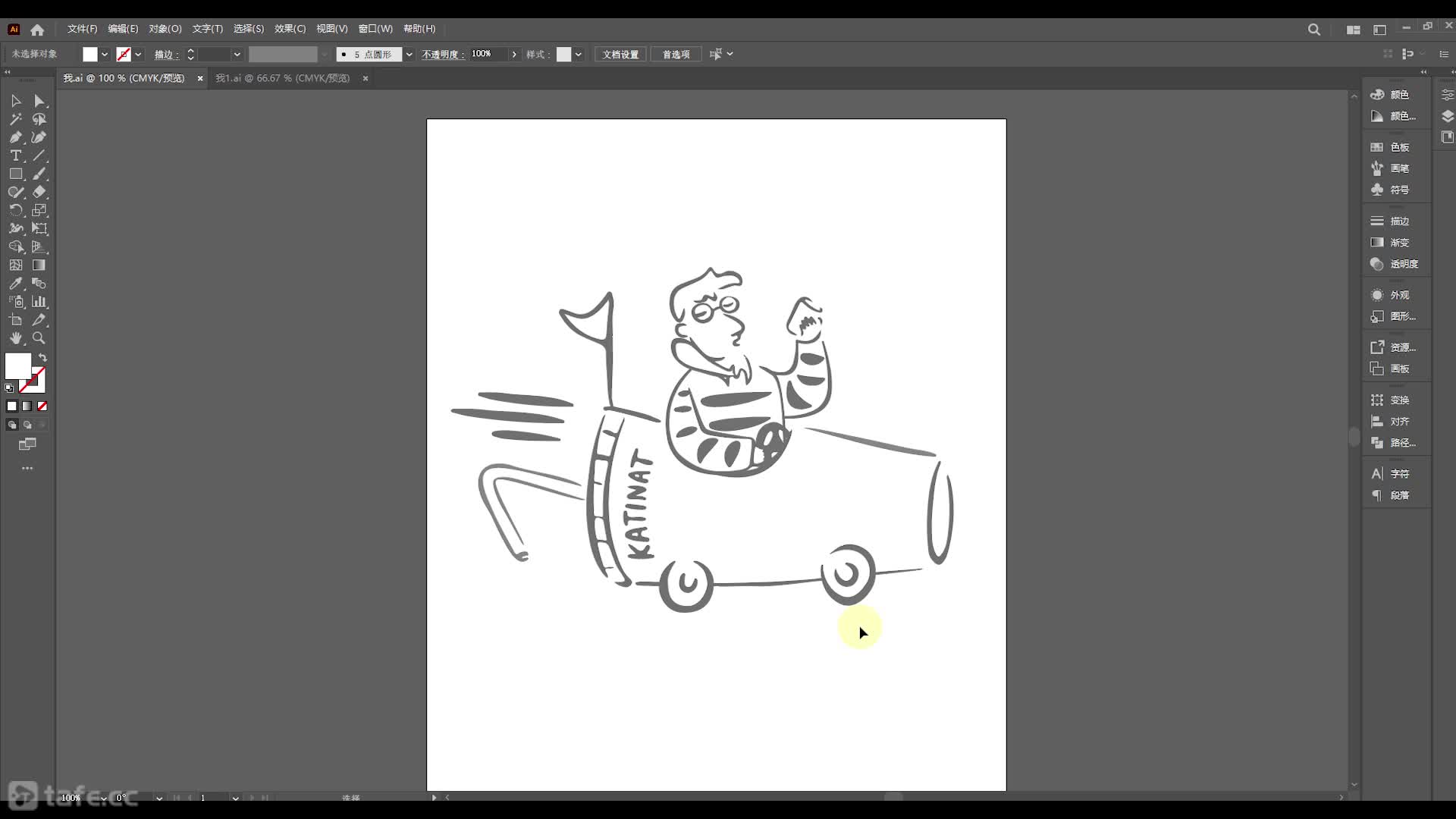The height and width of the screenshot is (819, 1456).
Task: Select the Selection tool arrow
Action: [16, 101]
